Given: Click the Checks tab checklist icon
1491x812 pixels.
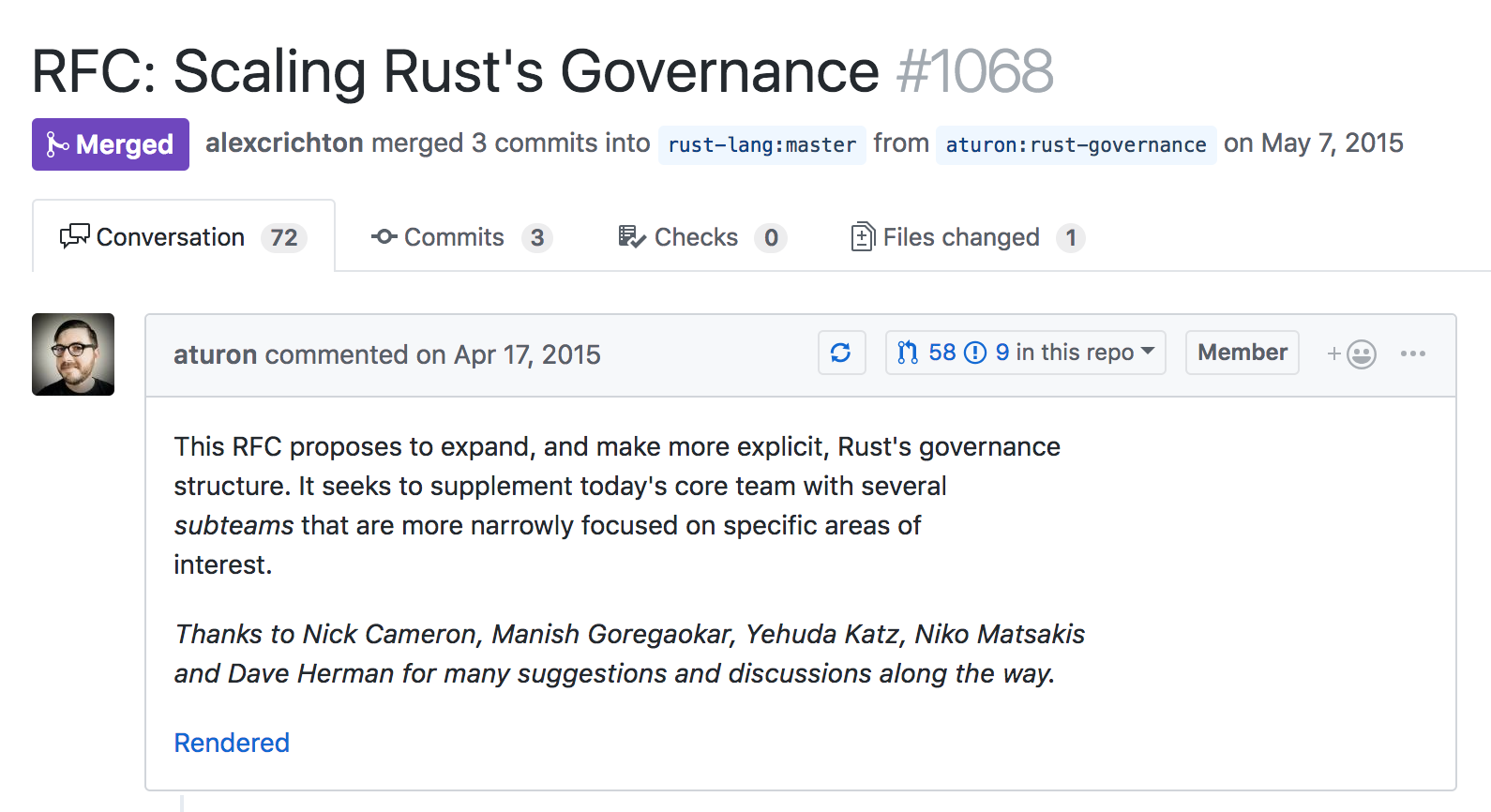Looking at the screenshot, I should coord(631,237).
